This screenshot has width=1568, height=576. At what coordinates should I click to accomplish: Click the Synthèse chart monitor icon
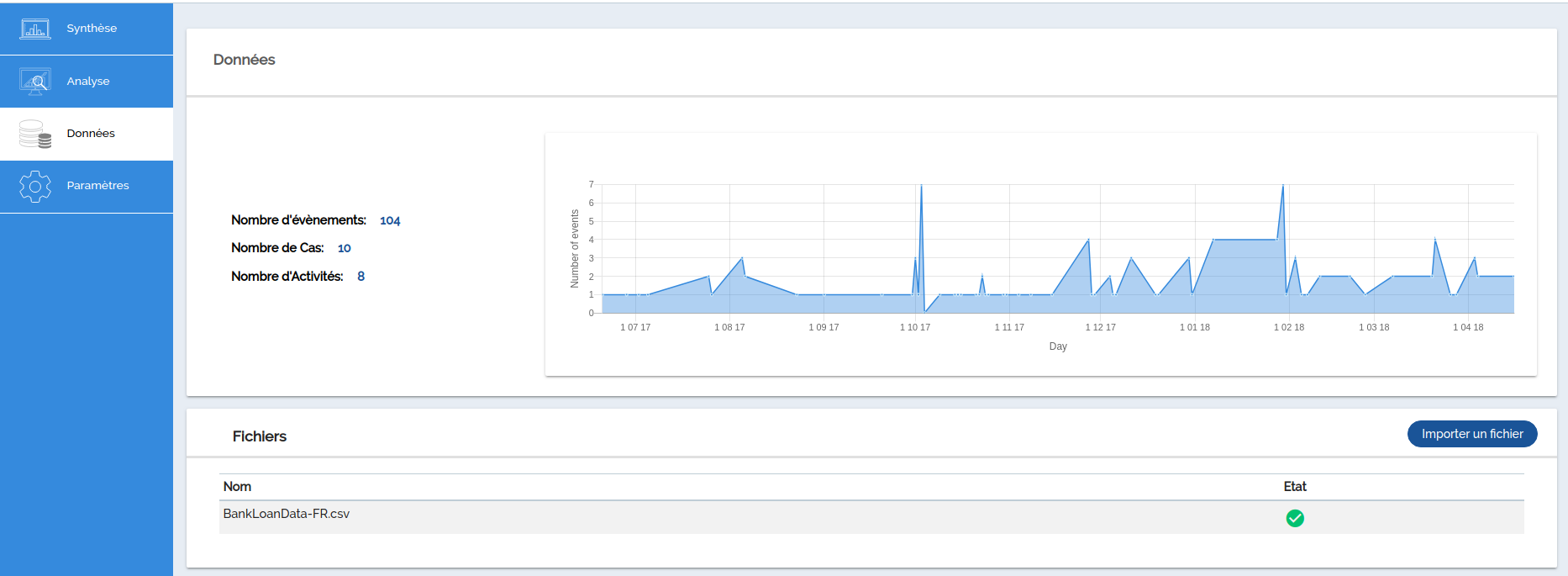click(x=35, y=29)
